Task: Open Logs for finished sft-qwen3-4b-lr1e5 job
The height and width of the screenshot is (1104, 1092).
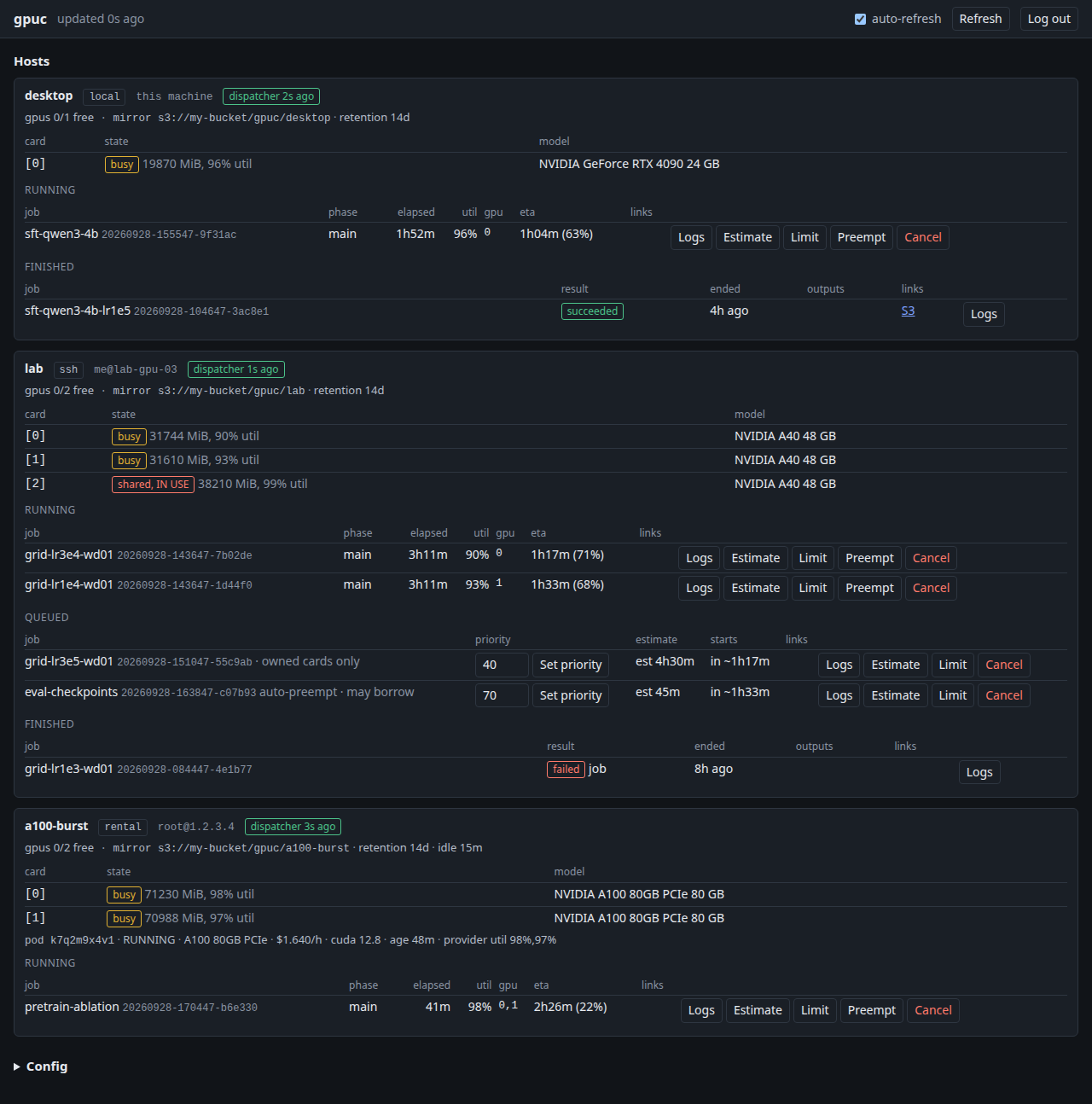Action: [984, 314]
